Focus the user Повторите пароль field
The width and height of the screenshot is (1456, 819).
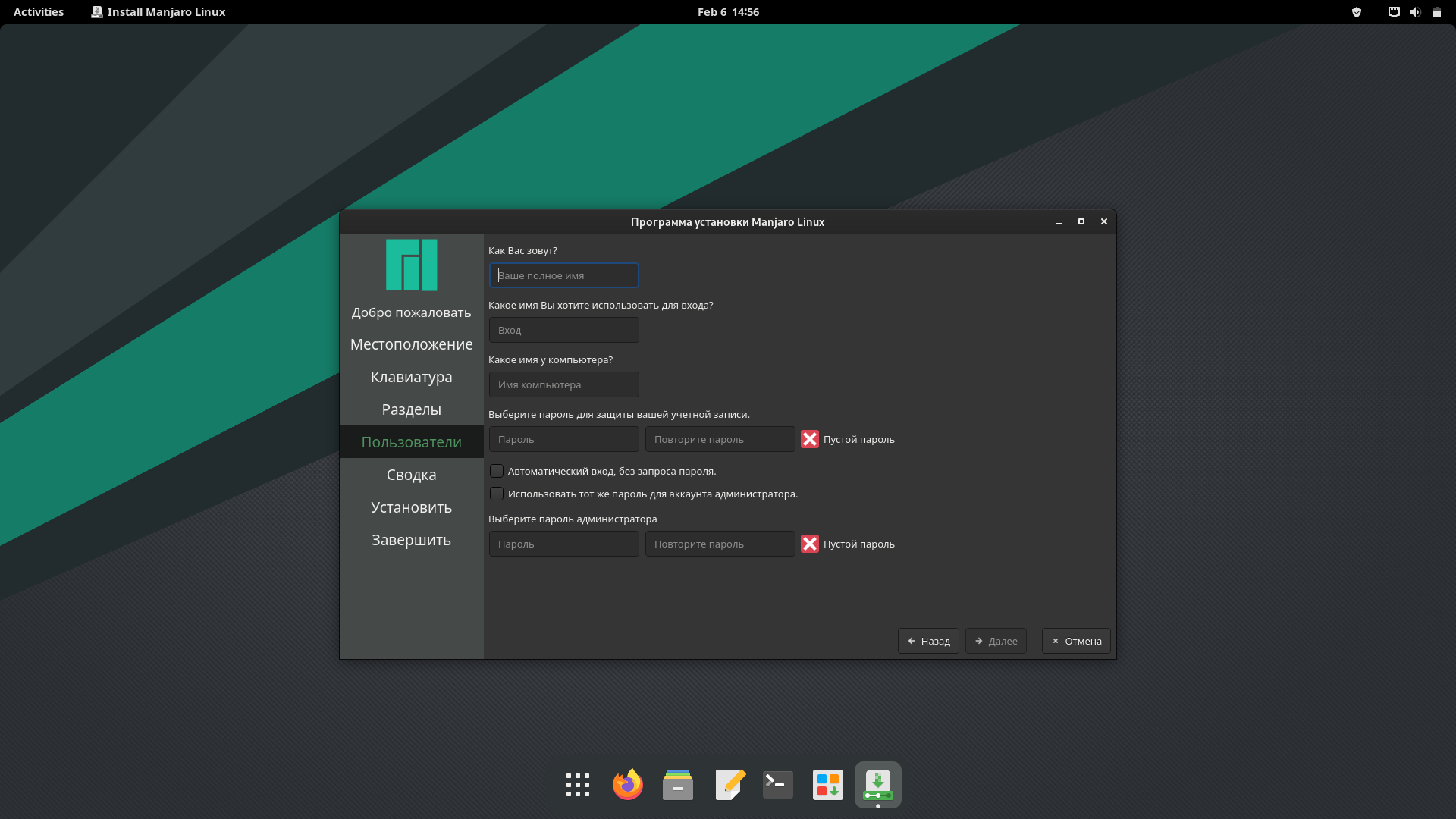point(720,439)
